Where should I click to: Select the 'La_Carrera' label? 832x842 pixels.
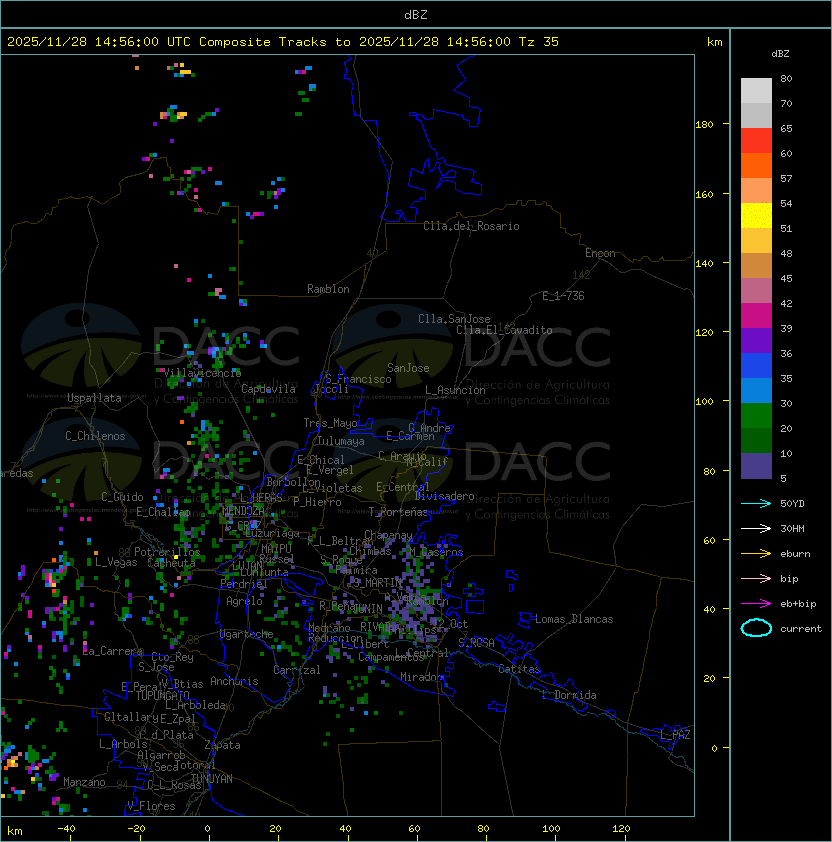113,651
